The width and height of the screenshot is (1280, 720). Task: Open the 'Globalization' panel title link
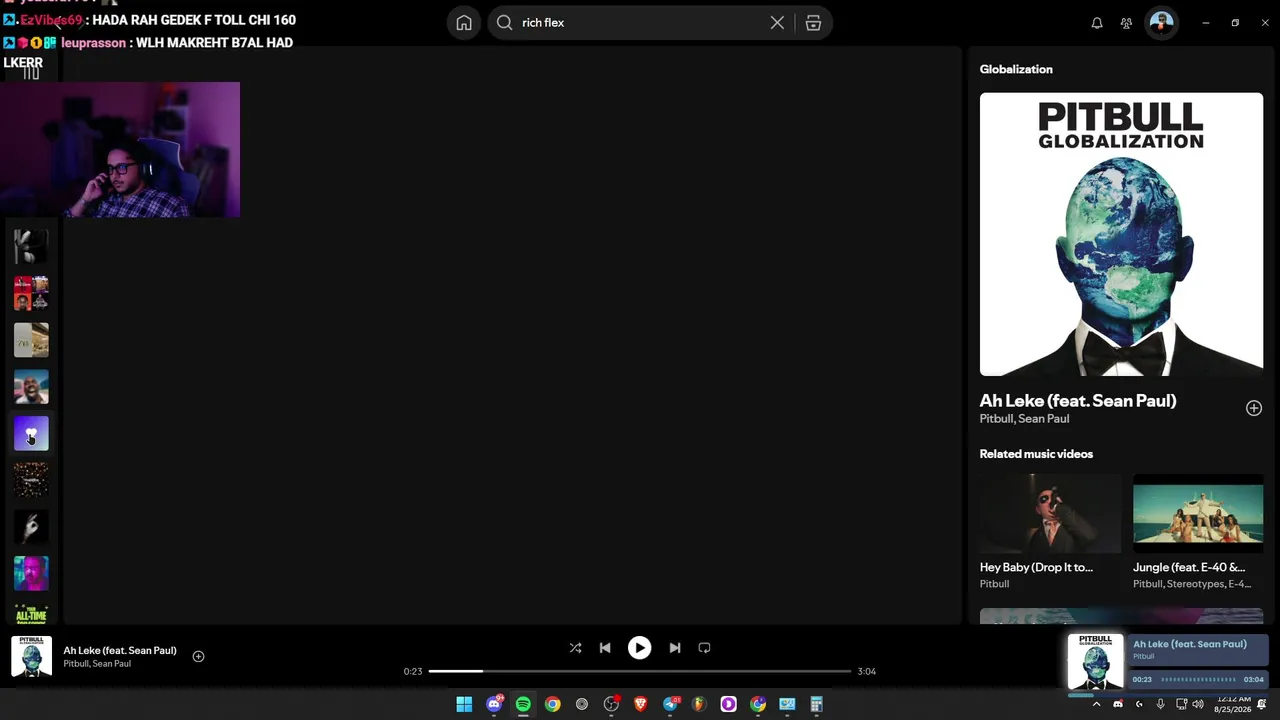tap(1016, 69)
